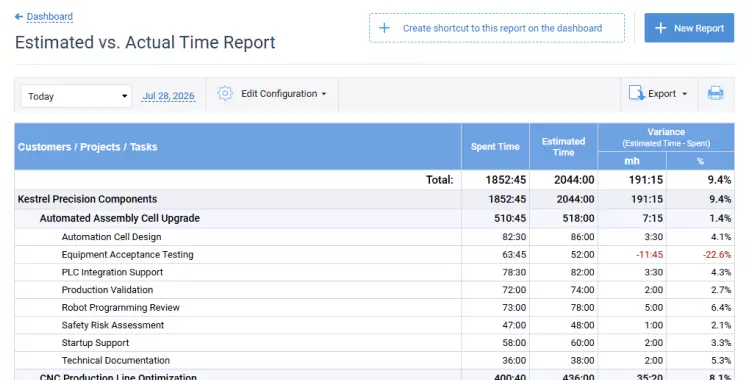
Task: Go back via the Dashboard link
Action: tap(50, 17)
